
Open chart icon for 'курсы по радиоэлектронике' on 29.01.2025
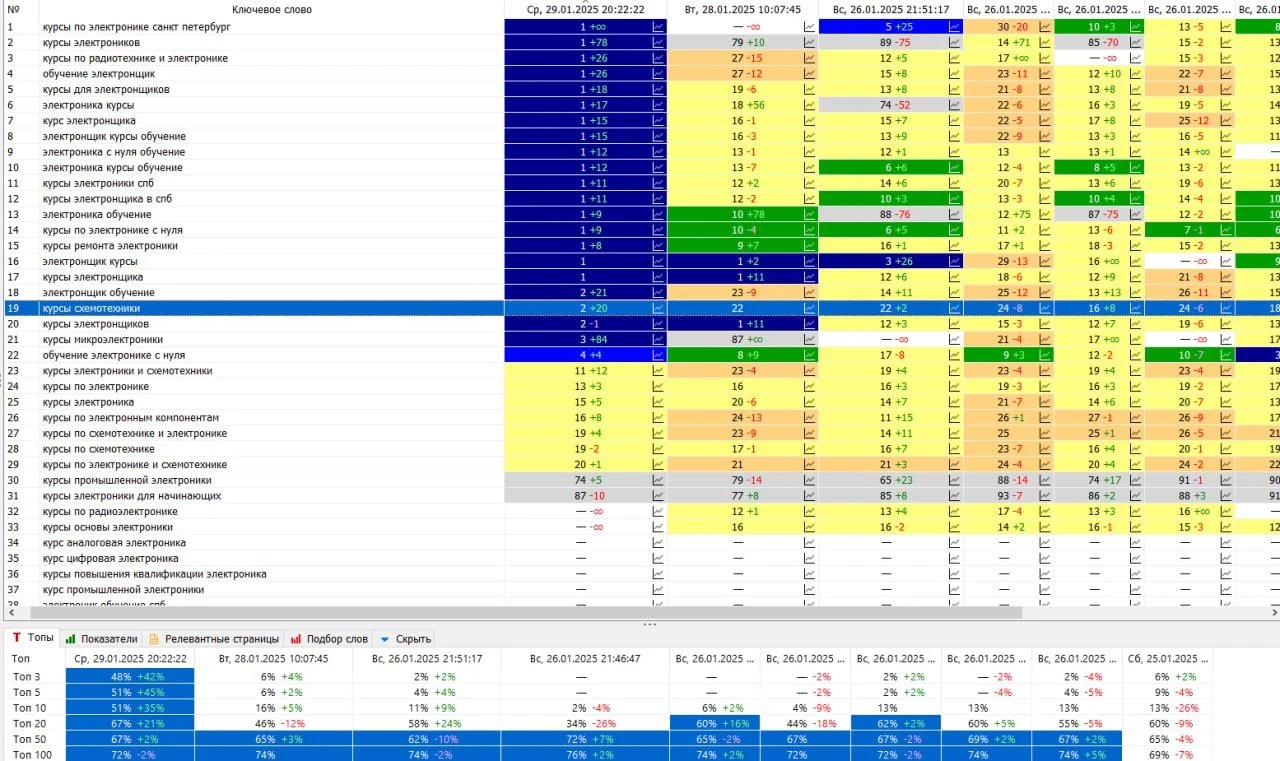click(658, 512)
